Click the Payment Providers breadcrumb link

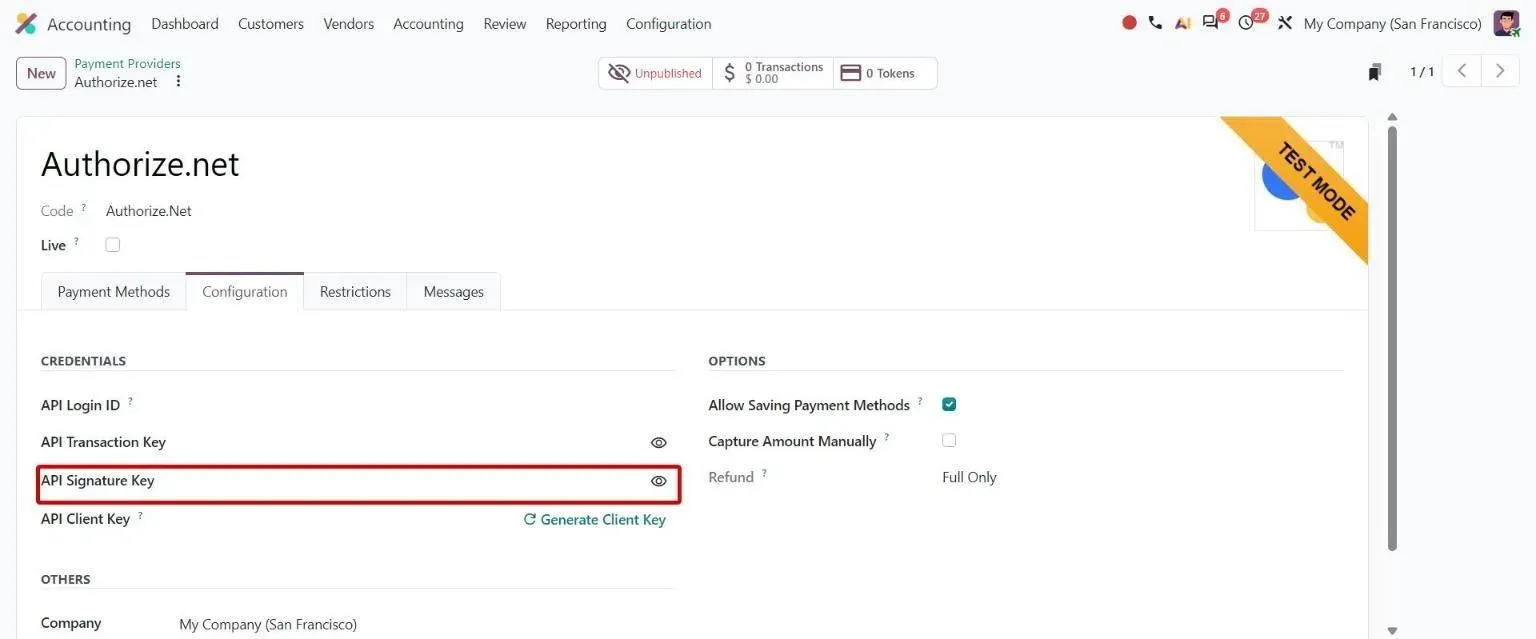tap(127, 63)
